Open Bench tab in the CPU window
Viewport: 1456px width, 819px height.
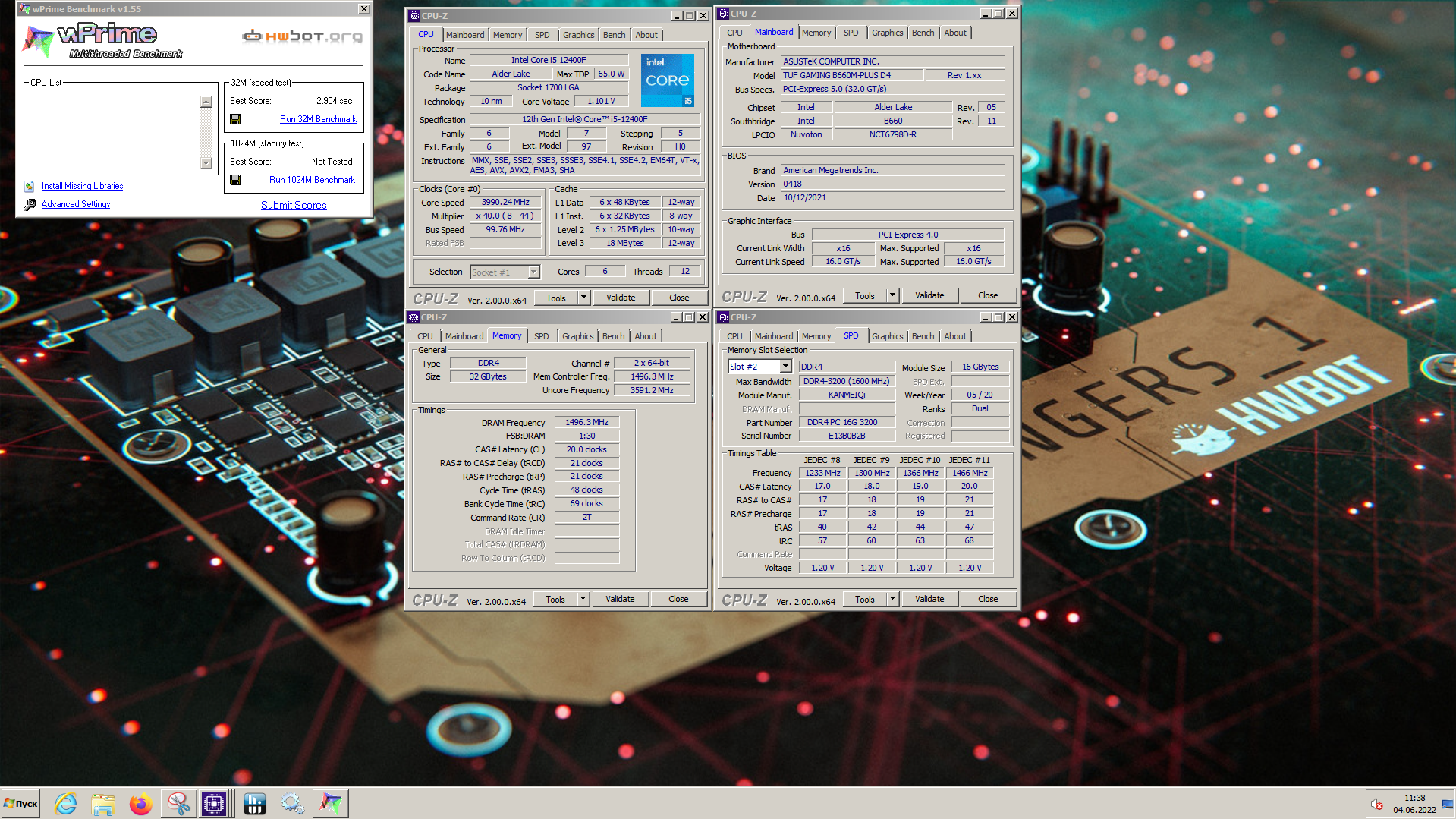tap(615, 35)
